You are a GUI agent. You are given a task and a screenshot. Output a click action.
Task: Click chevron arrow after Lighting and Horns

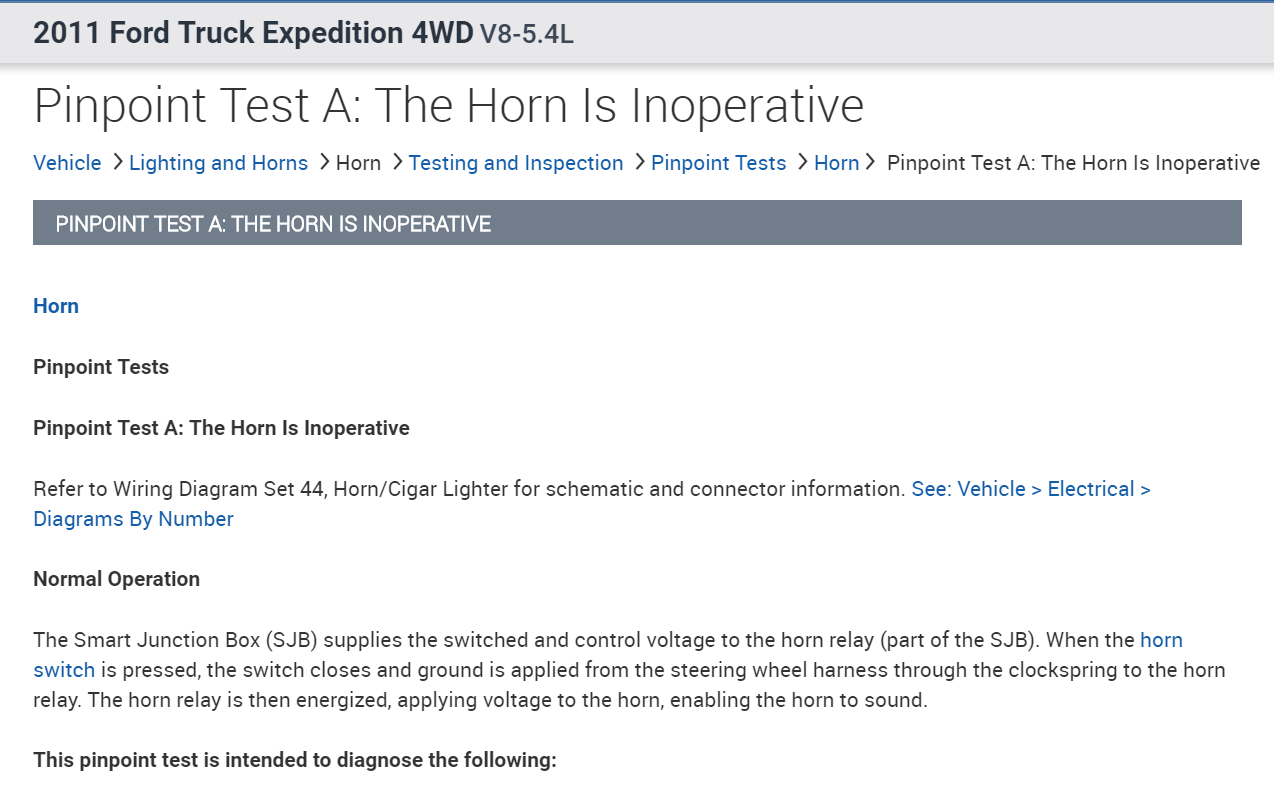324,162
